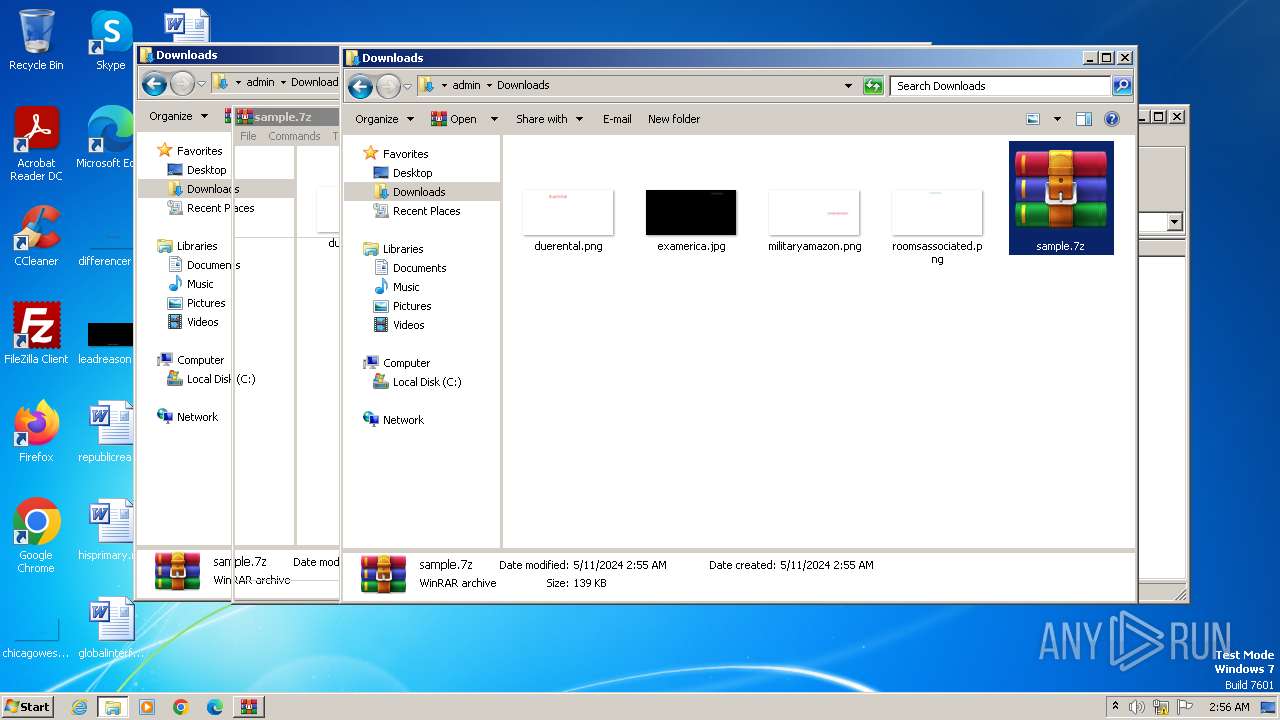Expand the Open with dropdown arrow
Screen dimensions: 1280x720
pos(493,119)
